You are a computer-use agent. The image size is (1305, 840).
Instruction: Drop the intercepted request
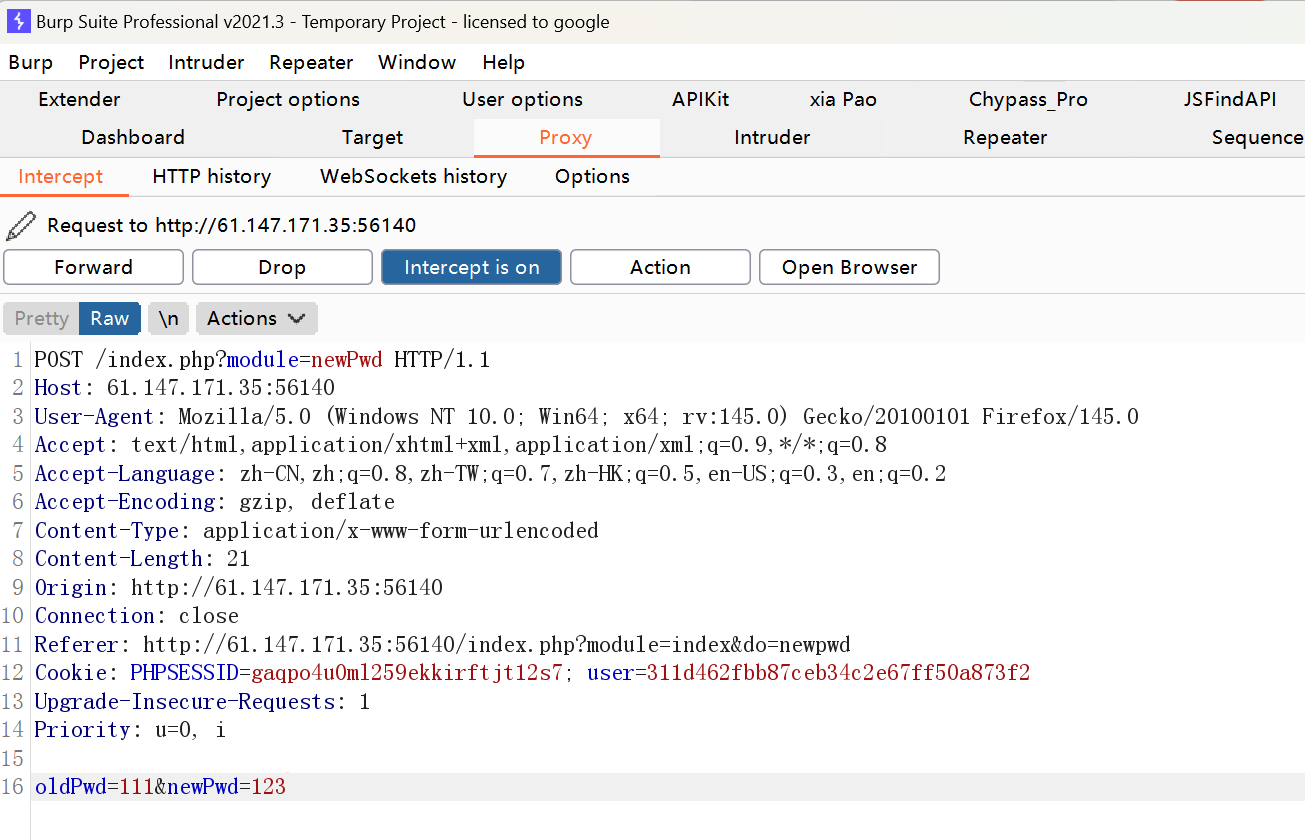pos(282,267)
